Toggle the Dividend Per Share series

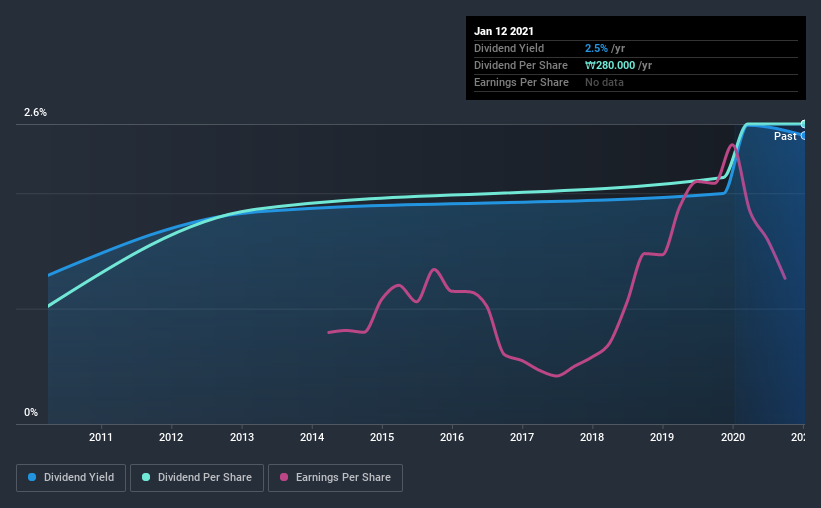197,478
